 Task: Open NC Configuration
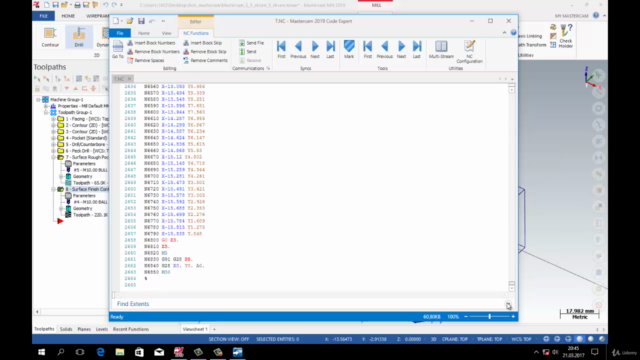[469, 51]
